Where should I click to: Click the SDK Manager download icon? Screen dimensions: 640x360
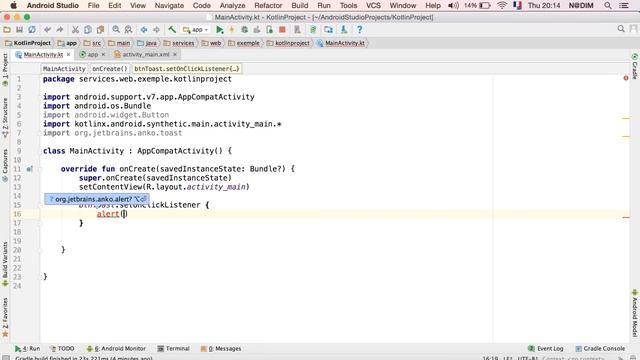(x=344, y=29)
